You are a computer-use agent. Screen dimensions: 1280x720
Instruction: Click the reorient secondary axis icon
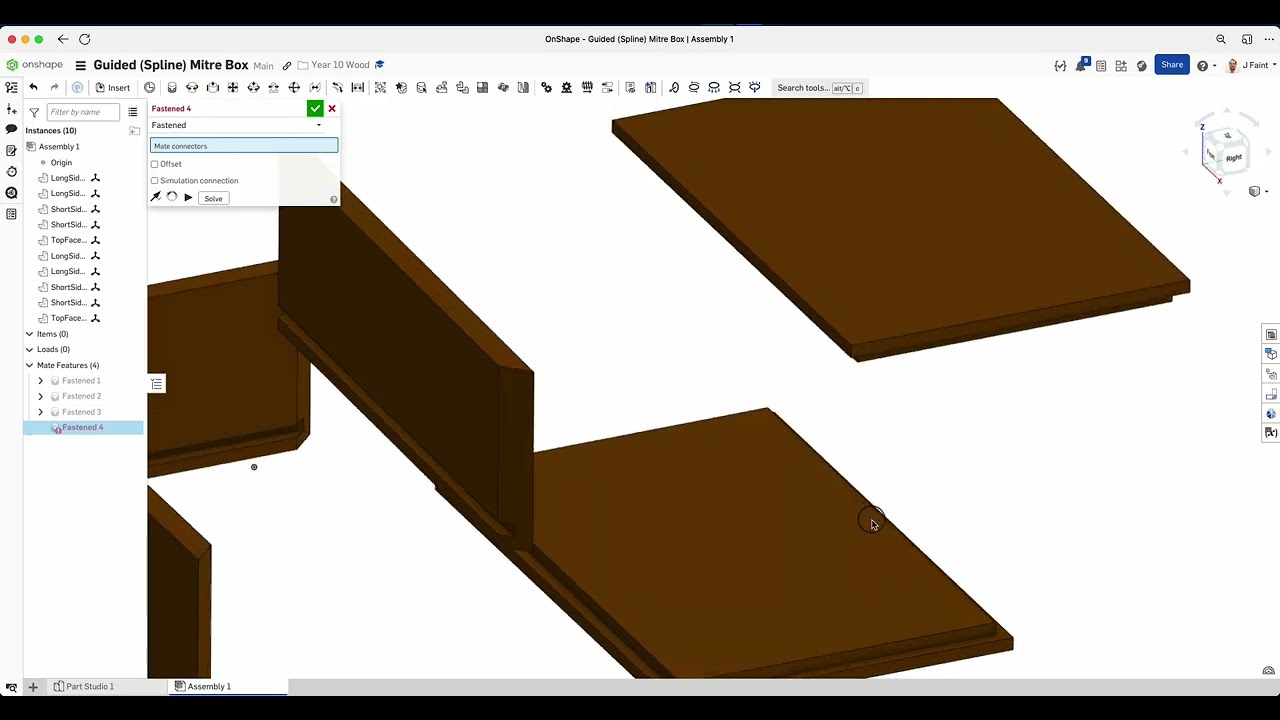[x=172, y=198]
